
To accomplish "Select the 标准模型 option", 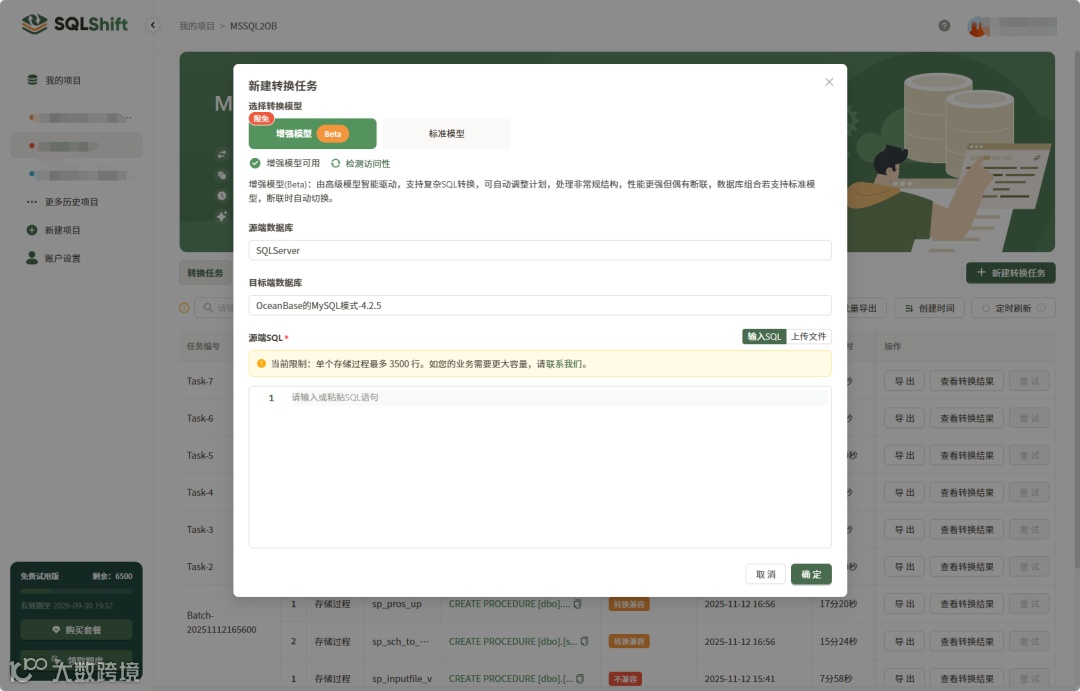I will pos(446,134).
